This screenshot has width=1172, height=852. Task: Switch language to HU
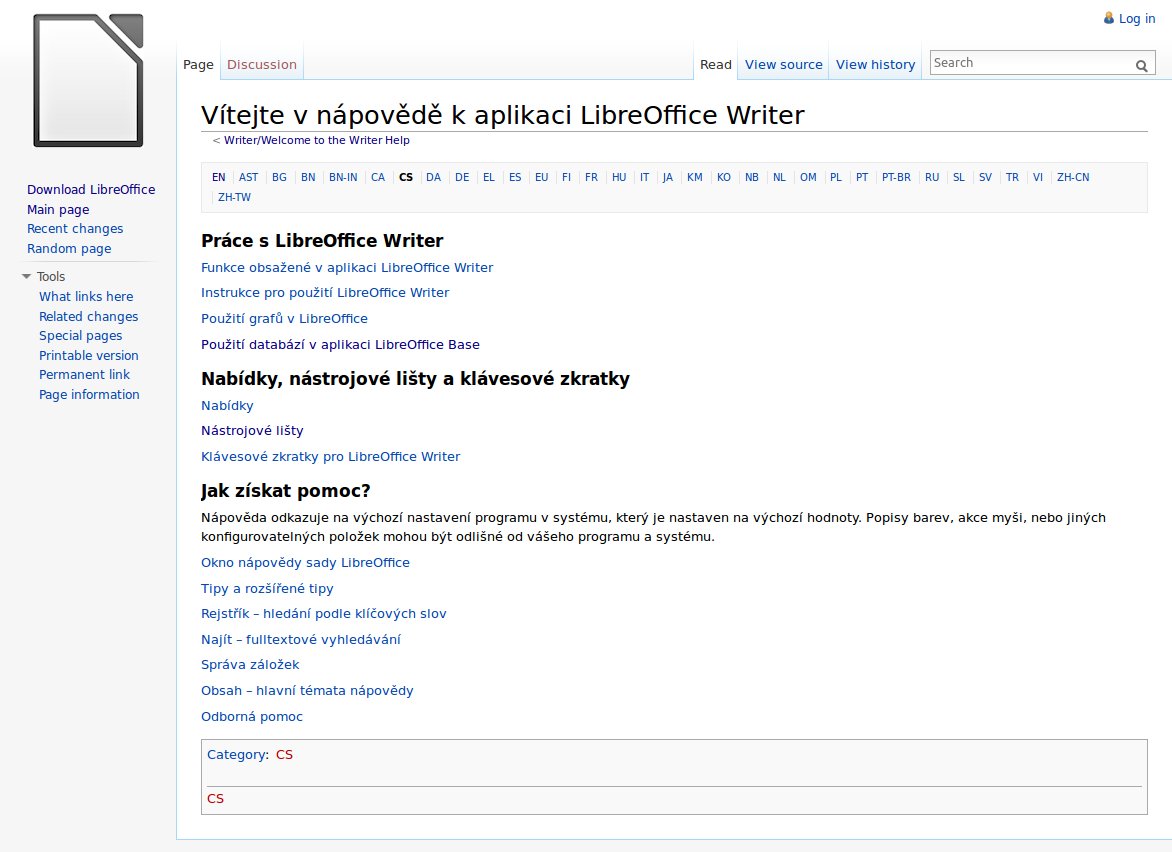pos(619,177)
